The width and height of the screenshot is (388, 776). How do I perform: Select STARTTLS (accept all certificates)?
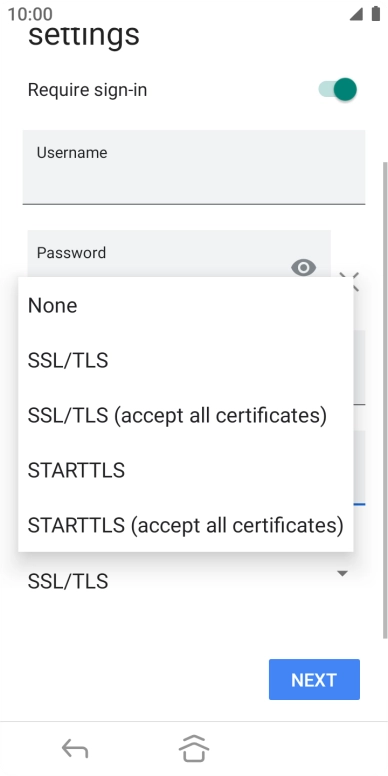186,525
